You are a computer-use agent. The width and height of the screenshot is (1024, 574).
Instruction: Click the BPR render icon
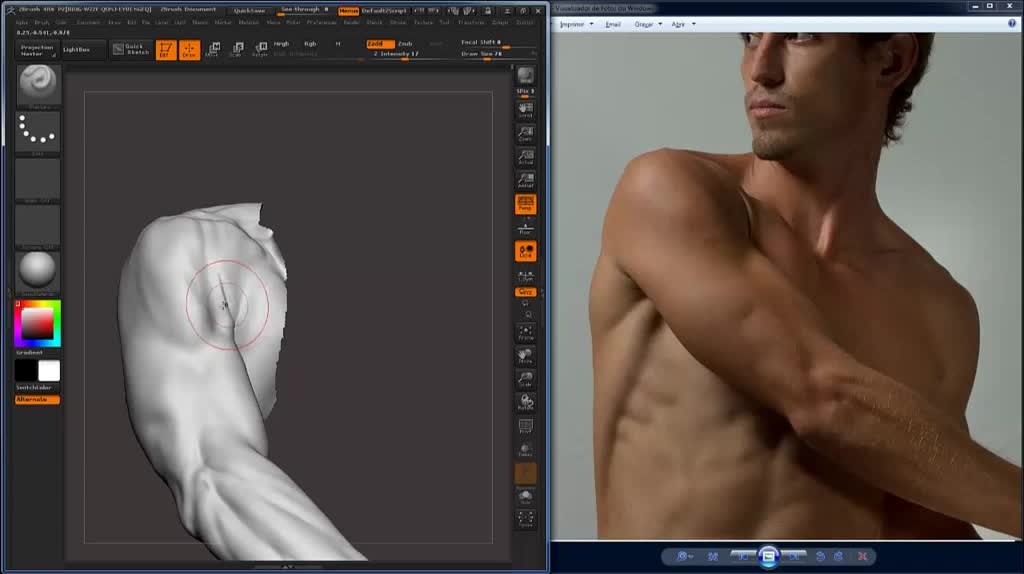click(x=525, y=77)
